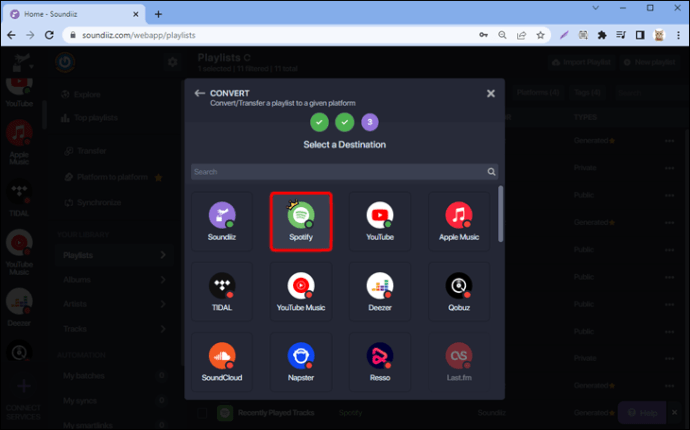
Task: Open Top playlists menu item
Action: (89, 118)
